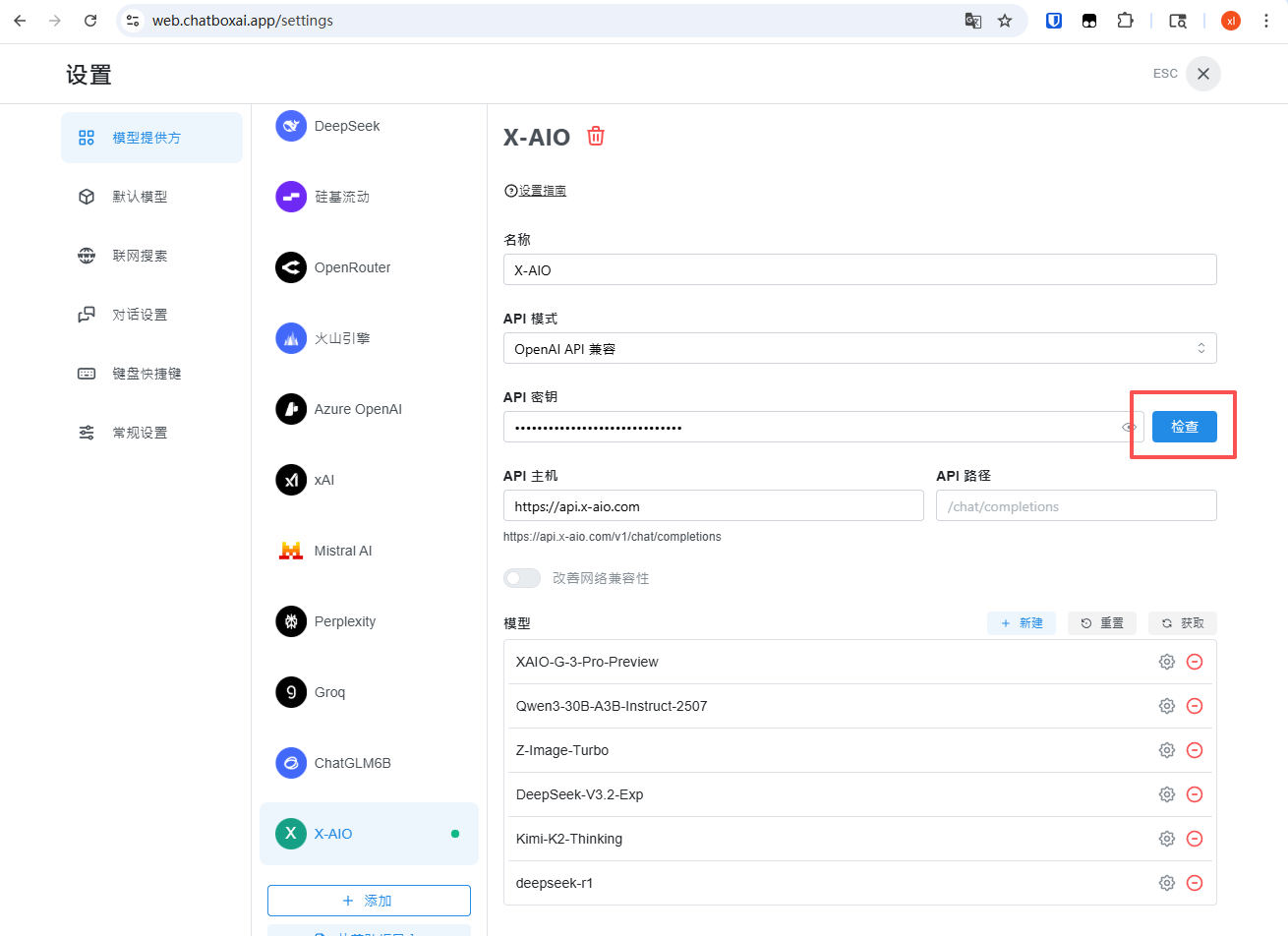
Task: Click the translate page icon in address bar
Action: (x=973, y=21)
